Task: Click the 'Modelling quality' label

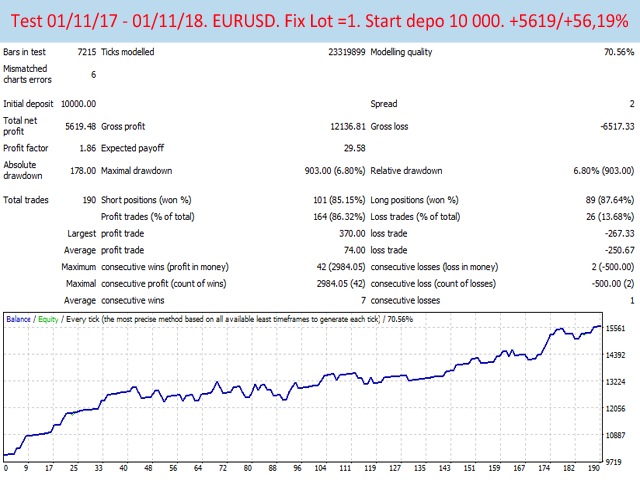Action: [x=401, y=52]
